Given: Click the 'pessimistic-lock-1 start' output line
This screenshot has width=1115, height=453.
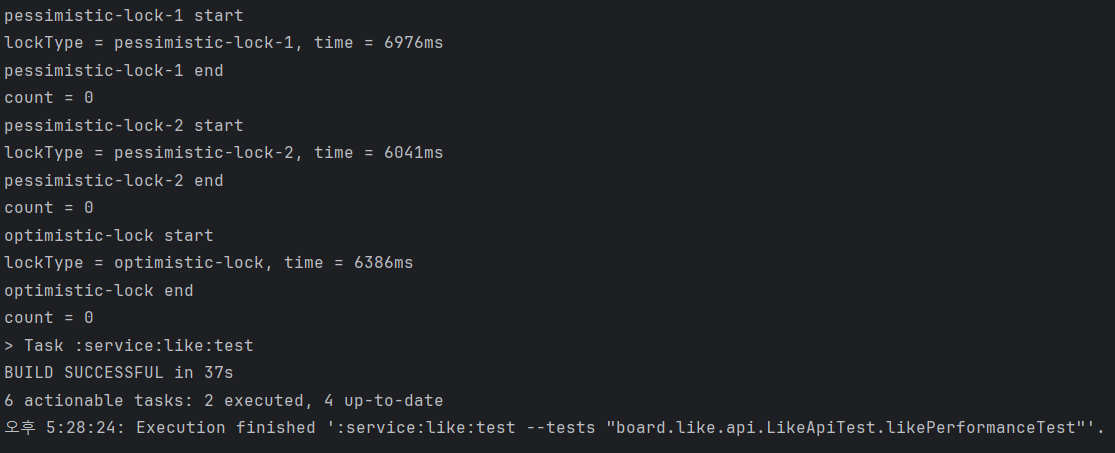Looking at the screenshot, I should coord(124,16).
